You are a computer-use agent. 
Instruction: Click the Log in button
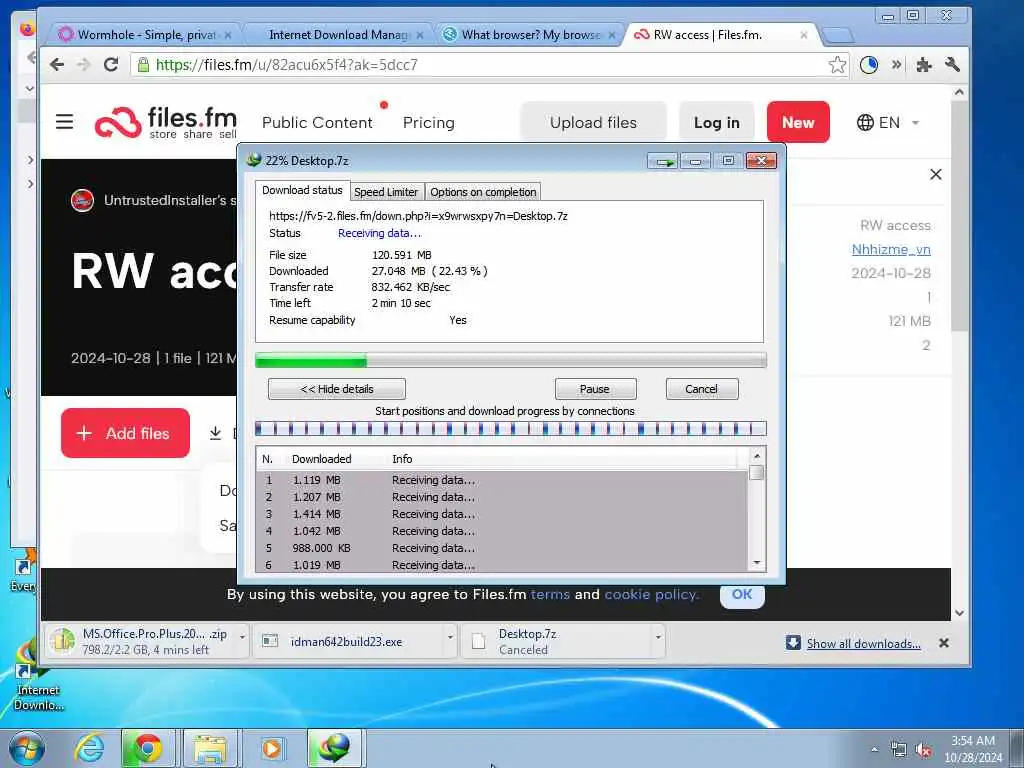click(x=716, y=122)
